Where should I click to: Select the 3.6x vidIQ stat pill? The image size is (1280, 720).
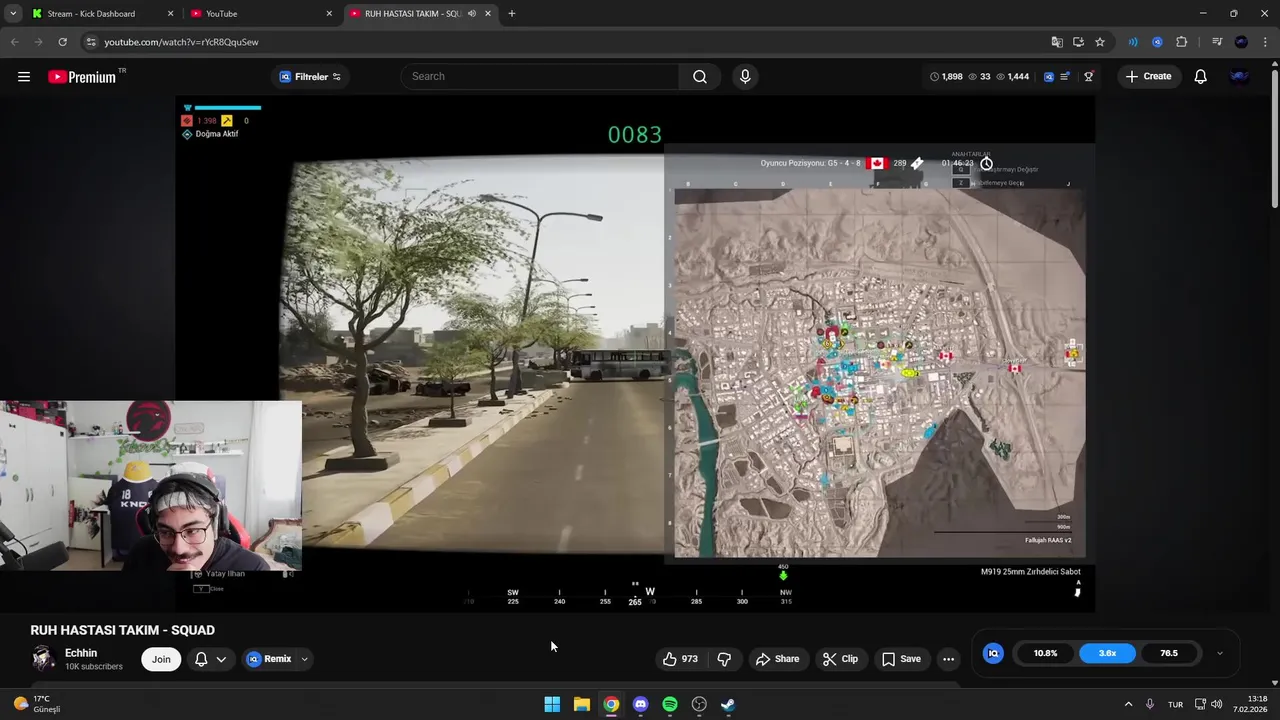(x=1107, y=653)
